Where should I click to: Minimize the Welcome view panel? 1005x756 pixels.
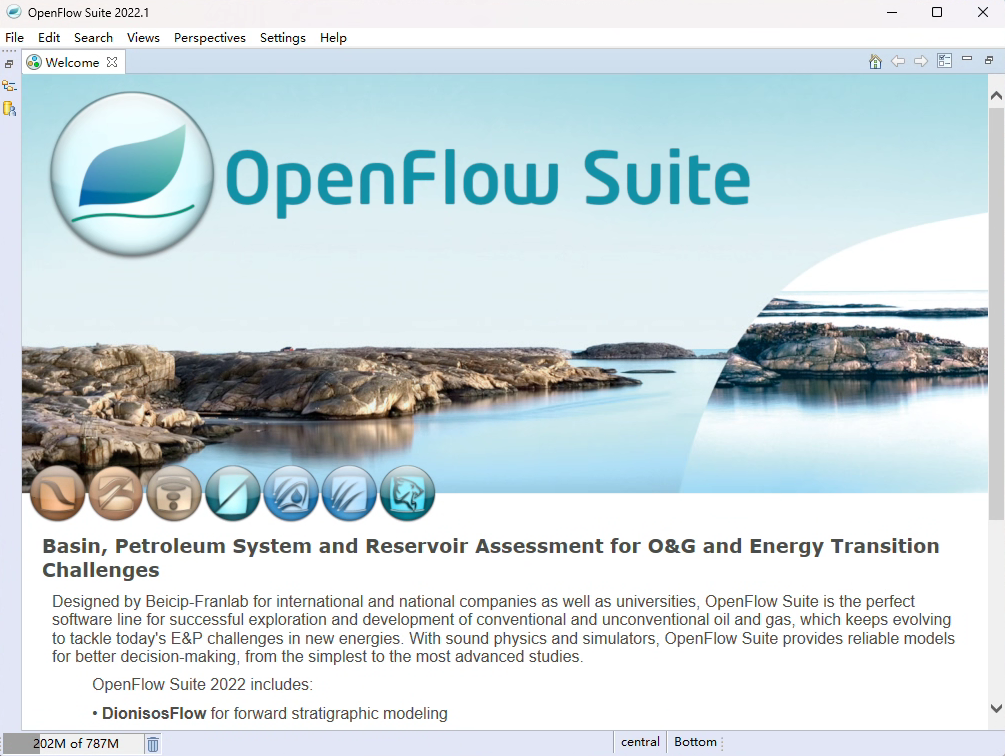point(967,59)
